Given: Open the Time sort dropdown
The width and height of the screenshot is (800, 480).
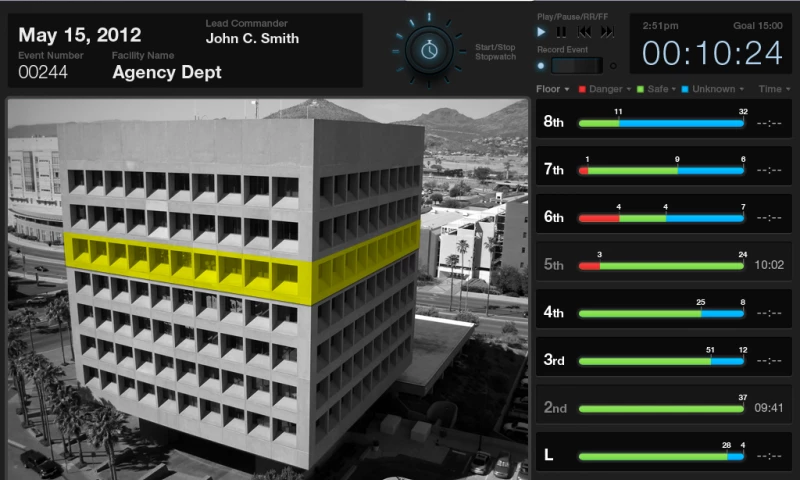Looking at the screenshot, I should pos(774,89).
